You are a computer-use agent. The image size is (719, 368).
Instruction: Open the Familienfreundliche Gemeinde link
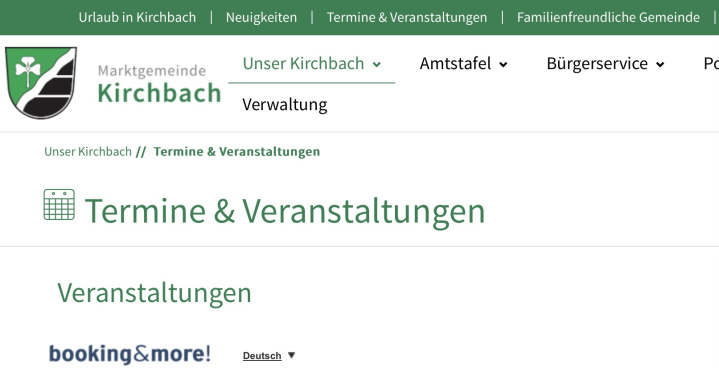pos(608,17)
